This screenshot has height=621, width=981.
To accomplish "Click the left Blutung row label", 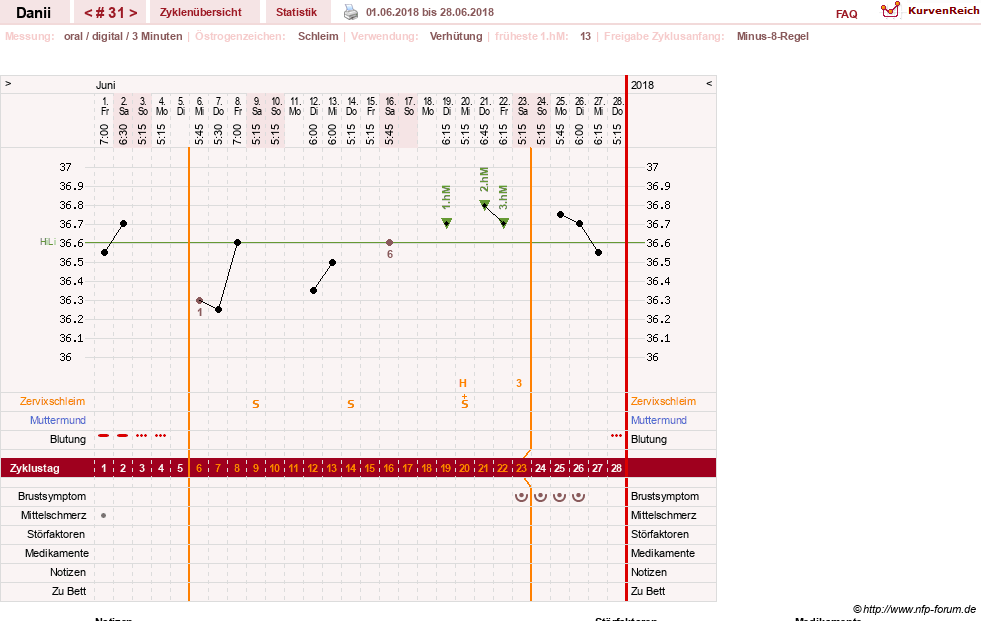I will click(x=68, y=439).
